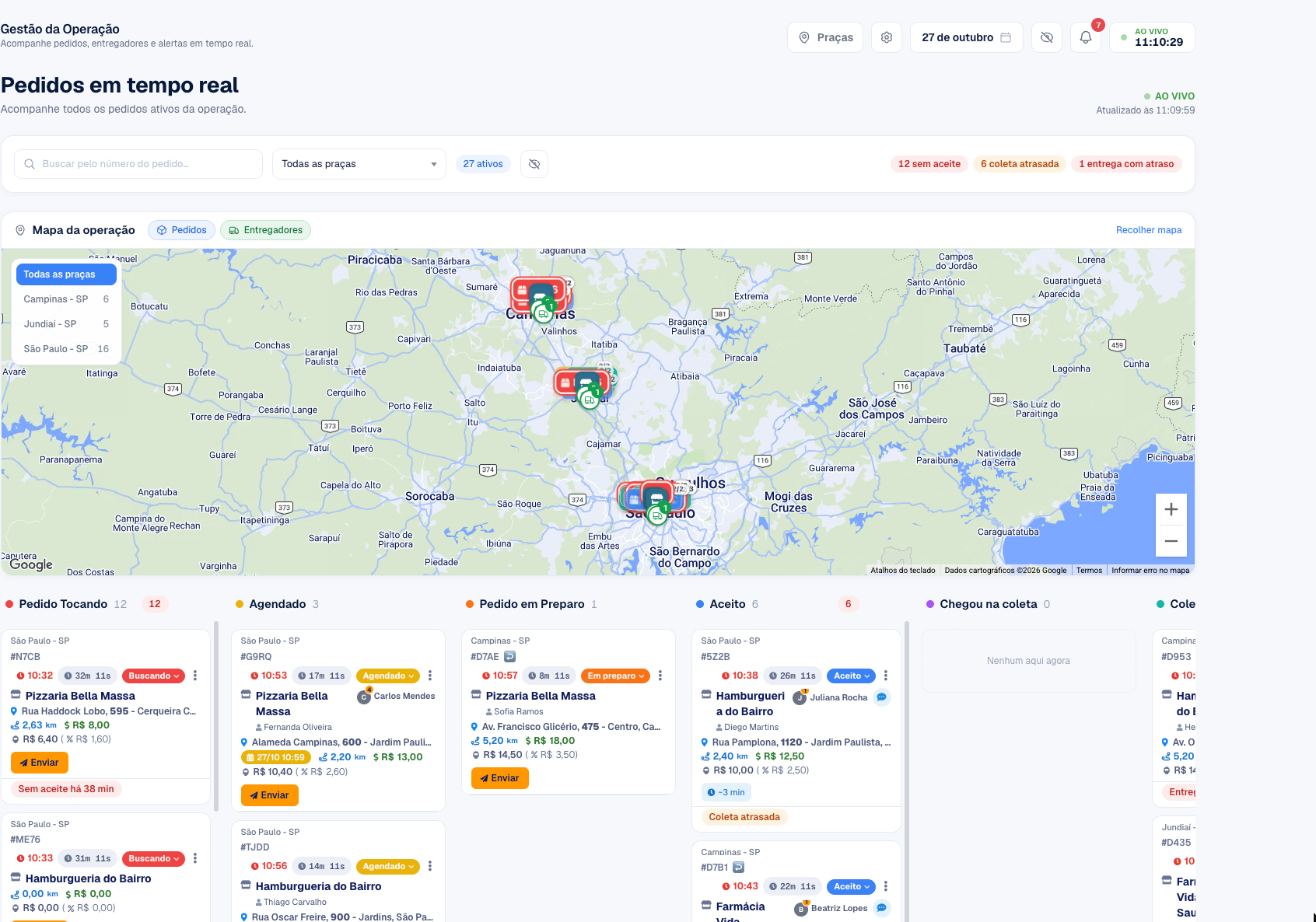Open the settings gear in the header

coord(886,37)
